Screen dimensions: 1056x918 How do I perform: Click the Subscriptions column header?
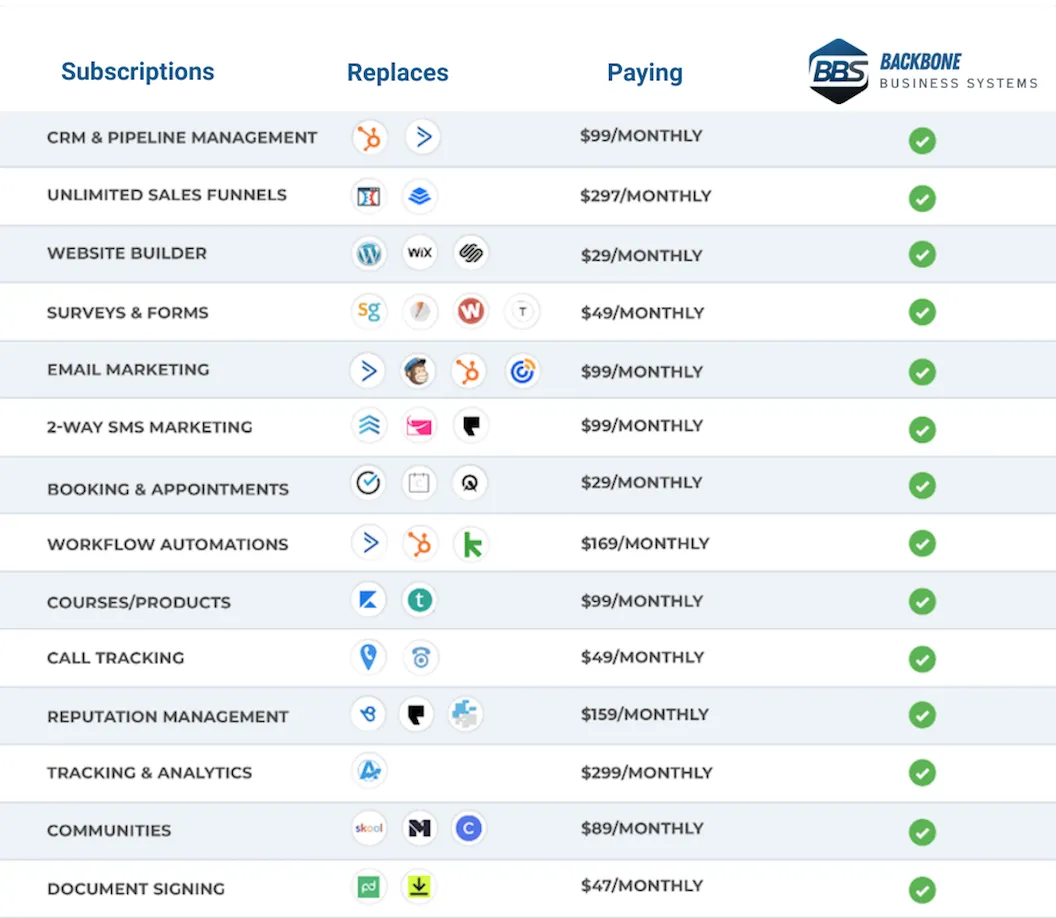point(137,71)
